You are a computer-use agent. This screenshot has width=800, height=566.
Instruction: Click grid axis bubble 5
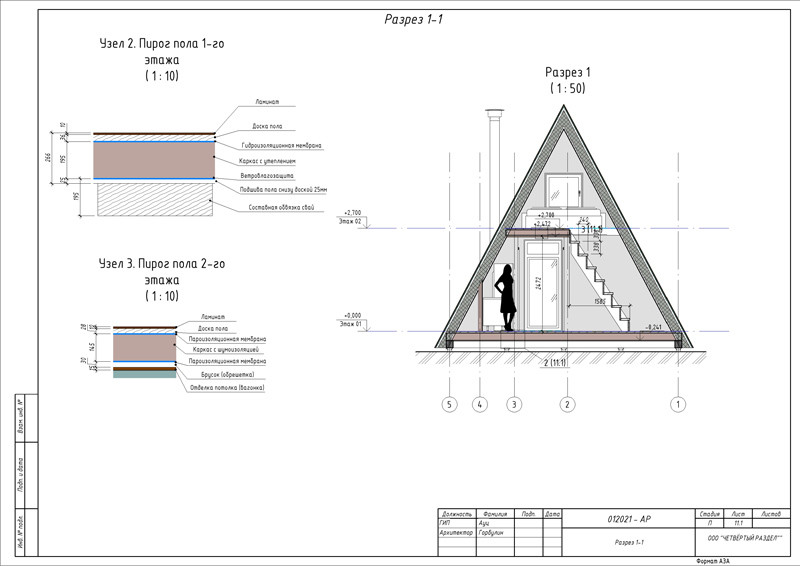[x=449, y=404]
